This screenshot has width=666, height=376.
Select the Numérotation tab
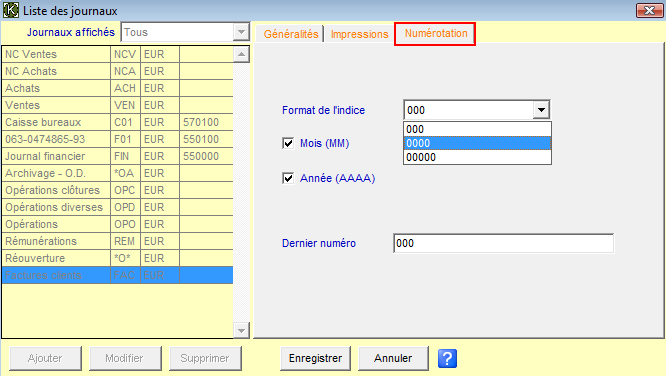pyautogui.click(x=435, y=34)
